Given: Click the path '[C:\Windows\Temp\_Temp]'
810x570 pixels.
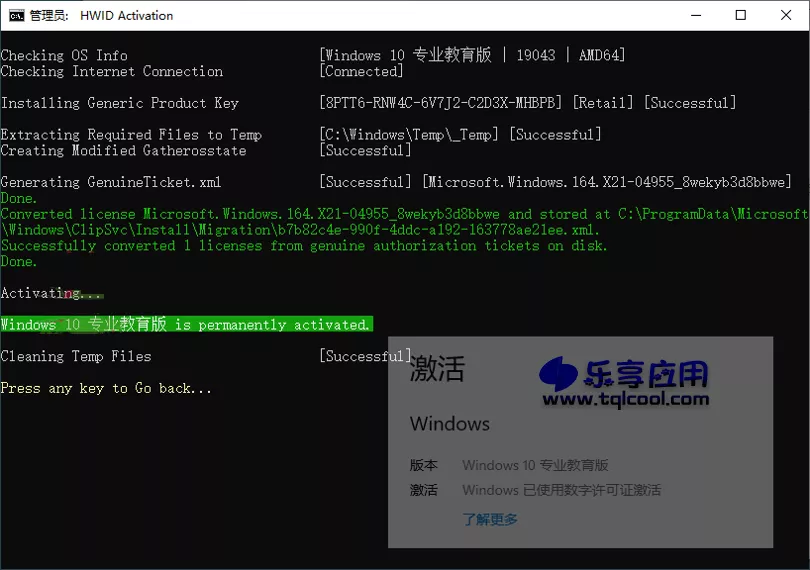Looking at the screenshot, I should coord(409,135).
